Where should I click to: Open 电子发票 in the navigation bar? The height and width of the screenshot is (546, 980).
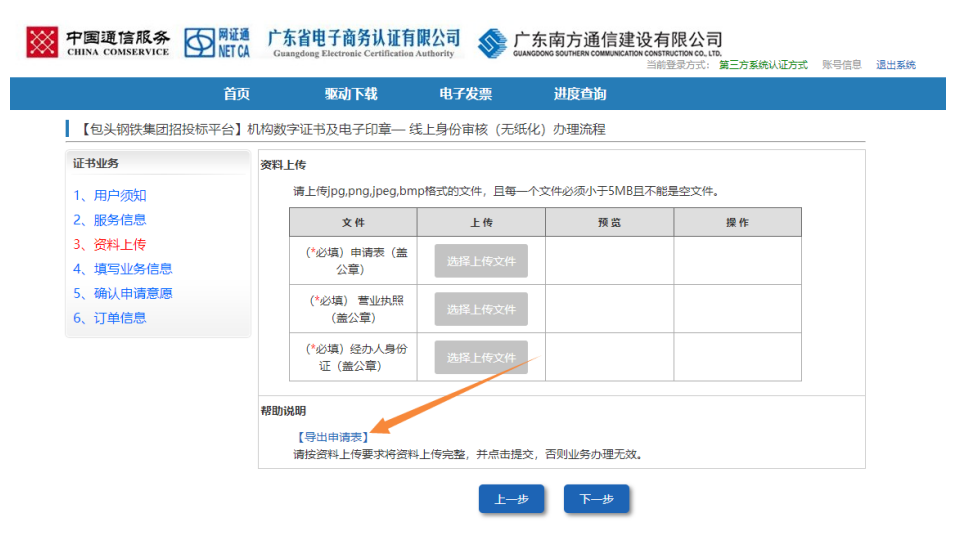[466, 94]
